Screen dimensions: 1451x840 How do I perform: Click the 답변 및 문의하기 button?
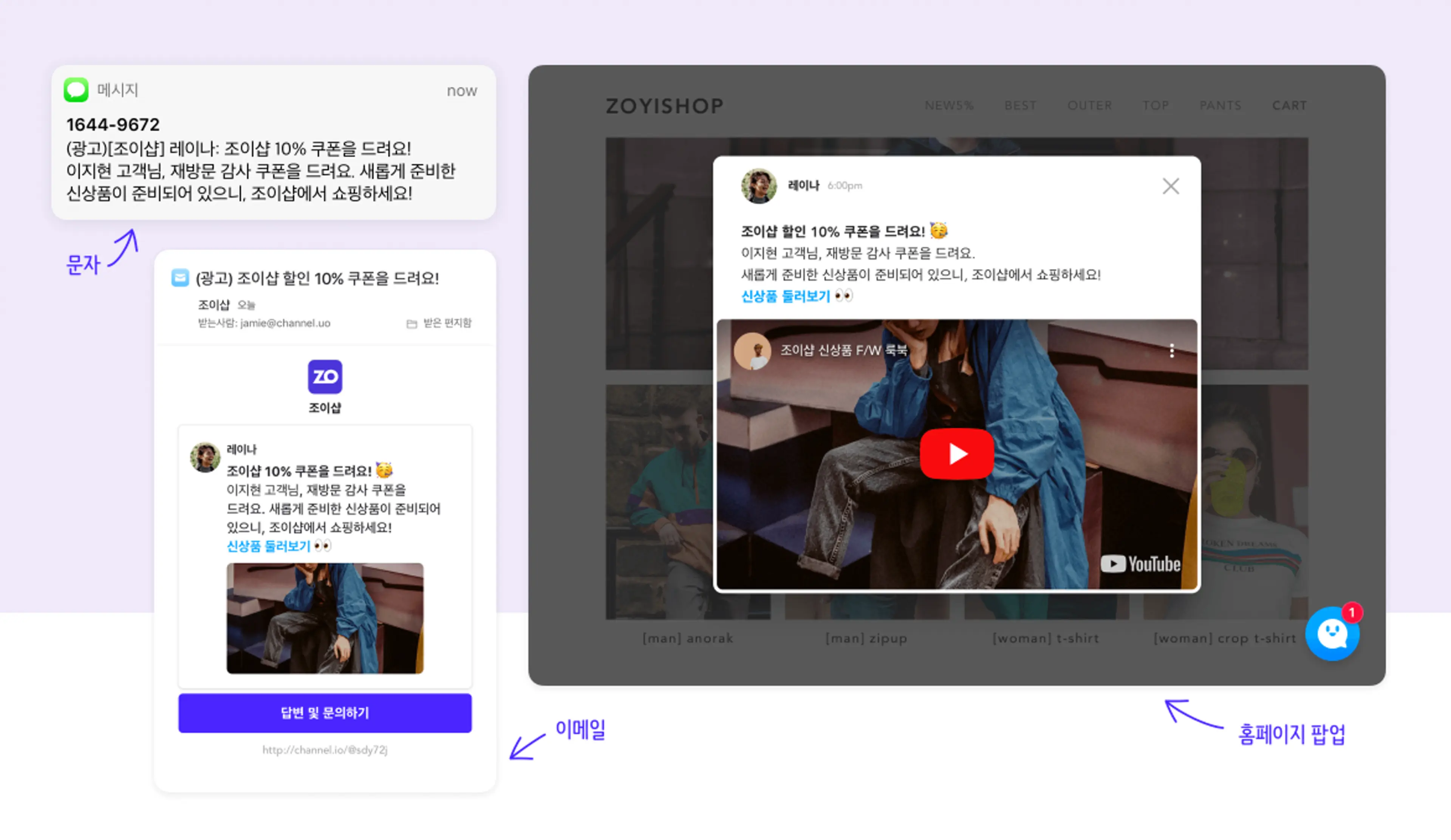tap(325, 713)
